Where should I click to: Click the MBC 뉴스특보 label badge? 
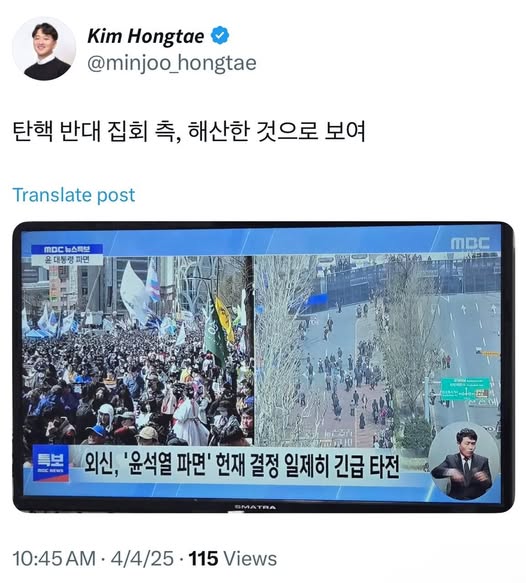point(67,254)
